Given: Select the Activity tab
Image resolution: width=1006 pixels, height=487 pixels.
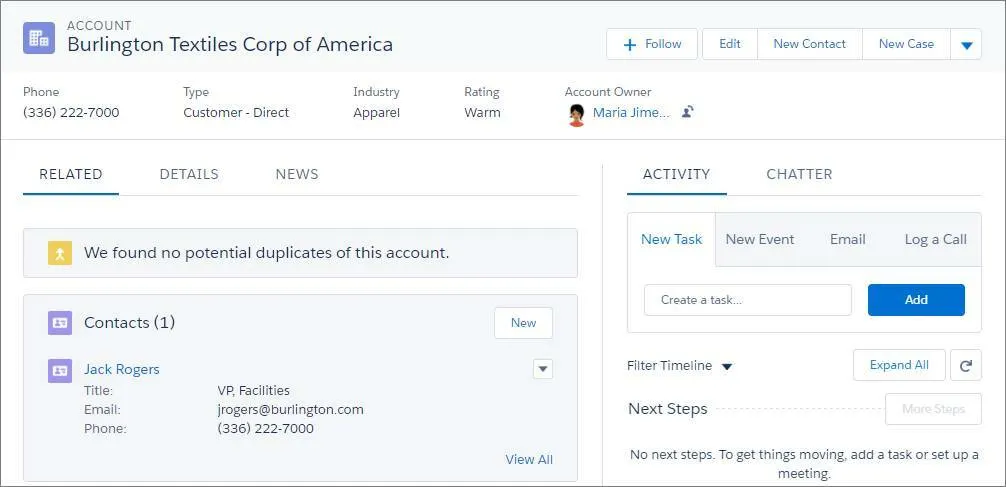Looking at the screenshot, I should [676, 175].
